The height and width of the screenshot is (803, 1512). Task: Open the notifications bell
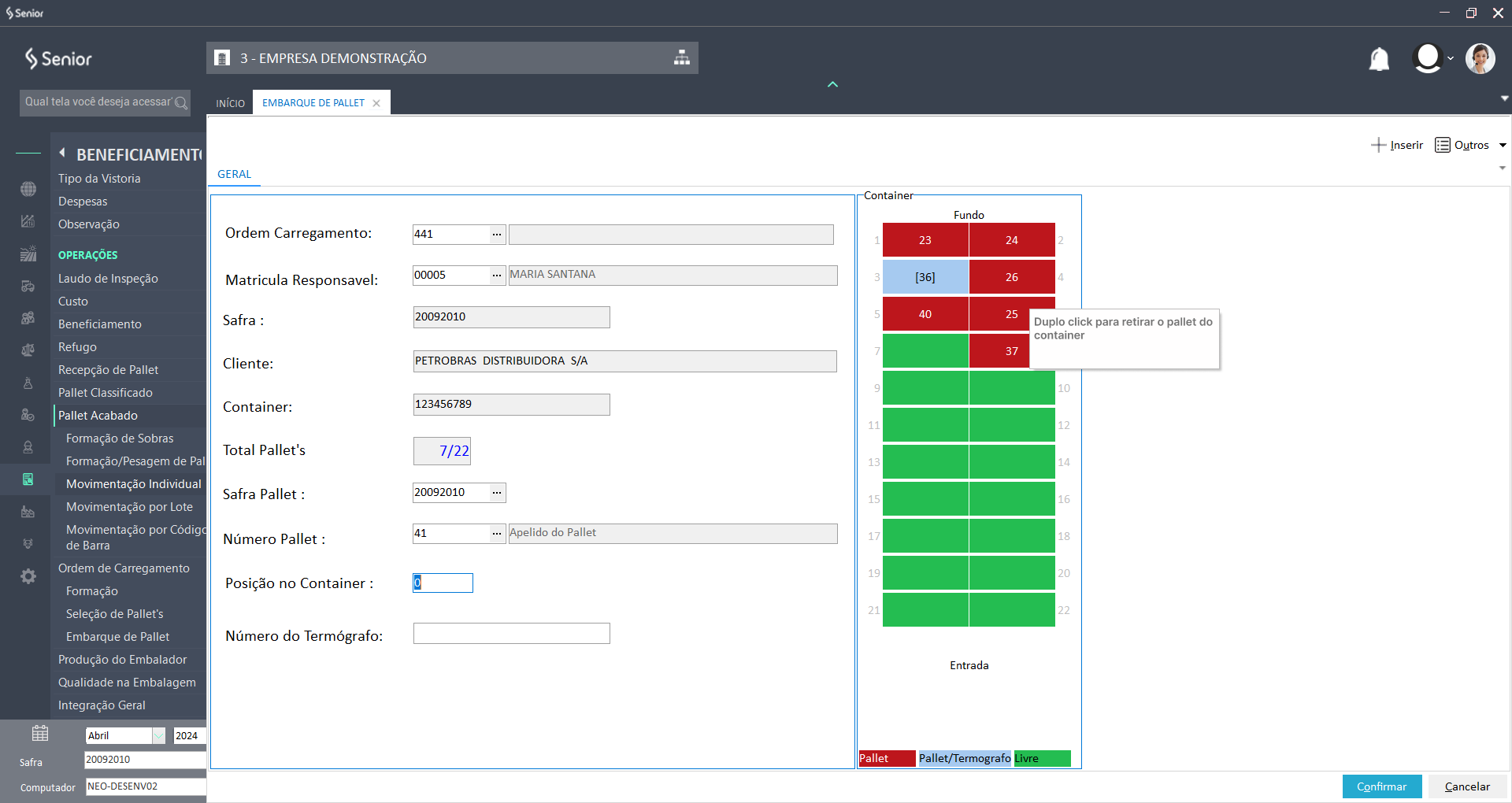click(1379, 59)
